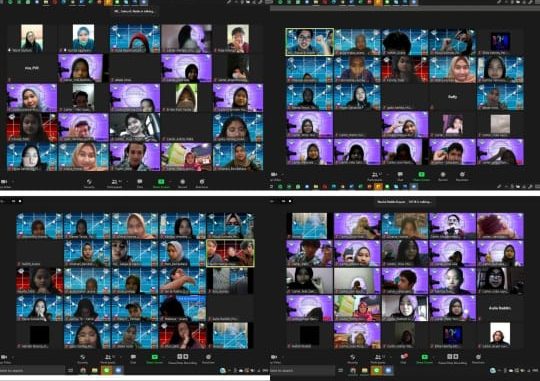Pause the recording in the bottom-left meeting

pos(179,356)
